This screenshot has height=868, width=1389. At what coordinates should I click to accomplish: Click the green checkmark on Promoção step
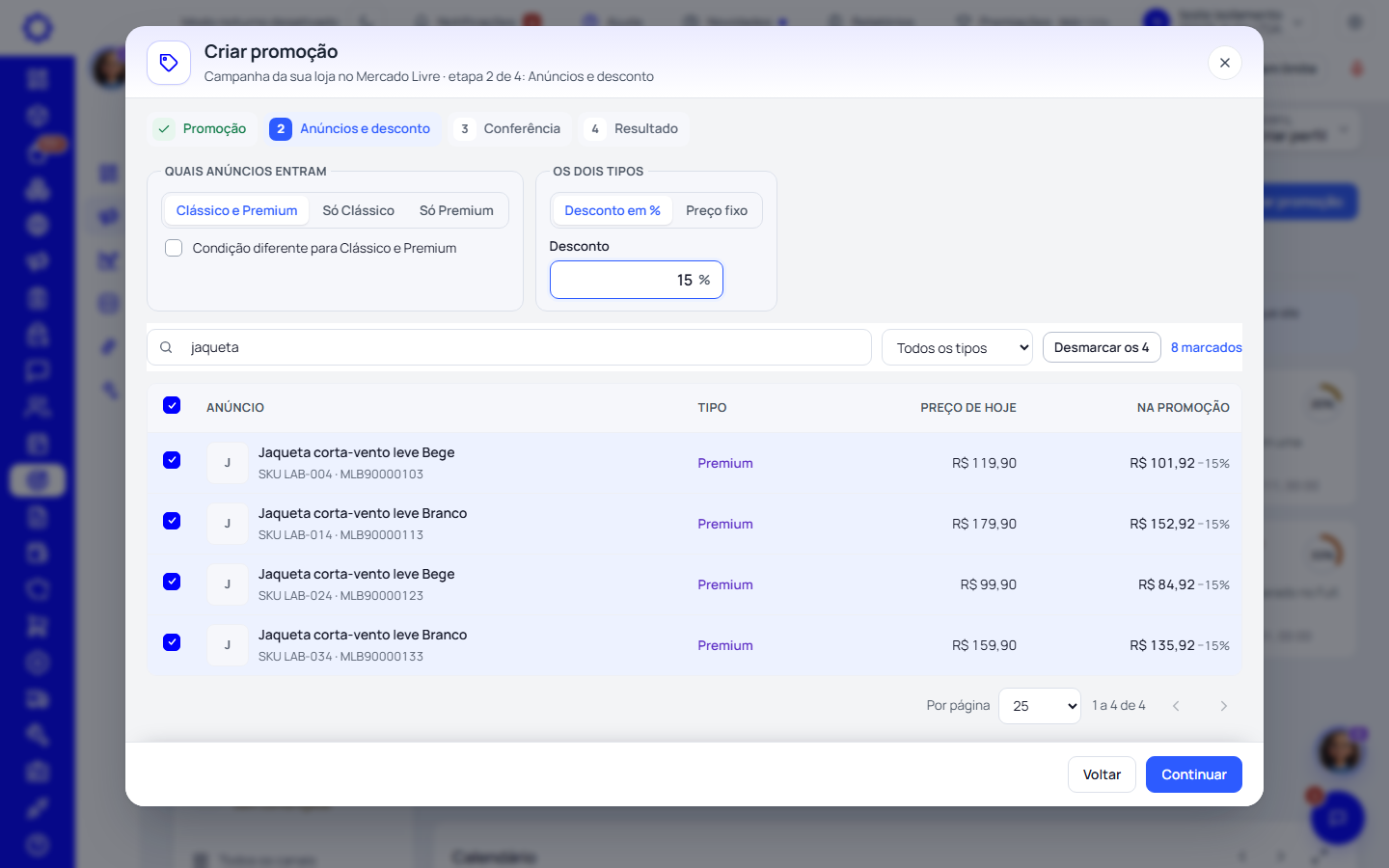(164, 128)
